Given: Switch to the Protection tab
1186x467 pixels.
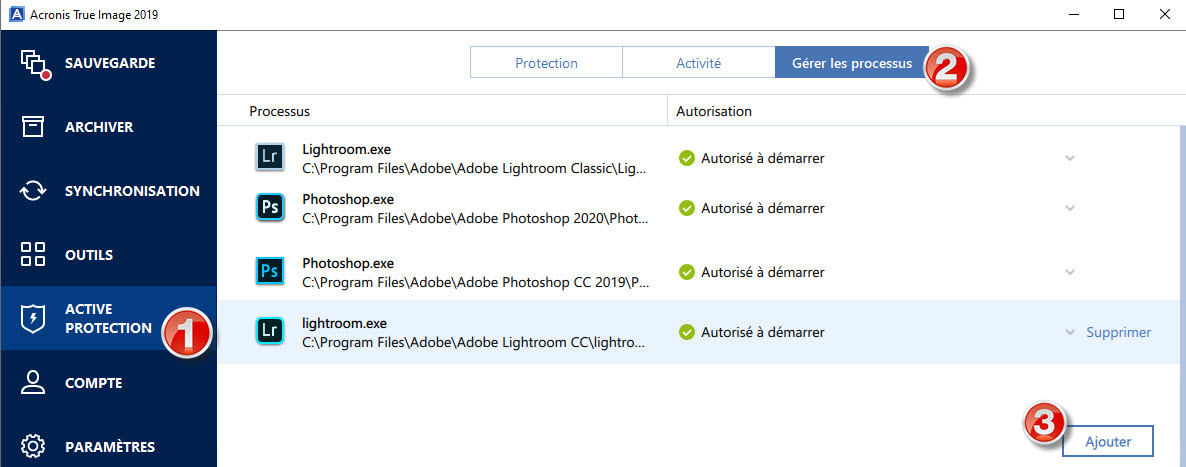Looking at the screenshot, I should pos(546,63).
